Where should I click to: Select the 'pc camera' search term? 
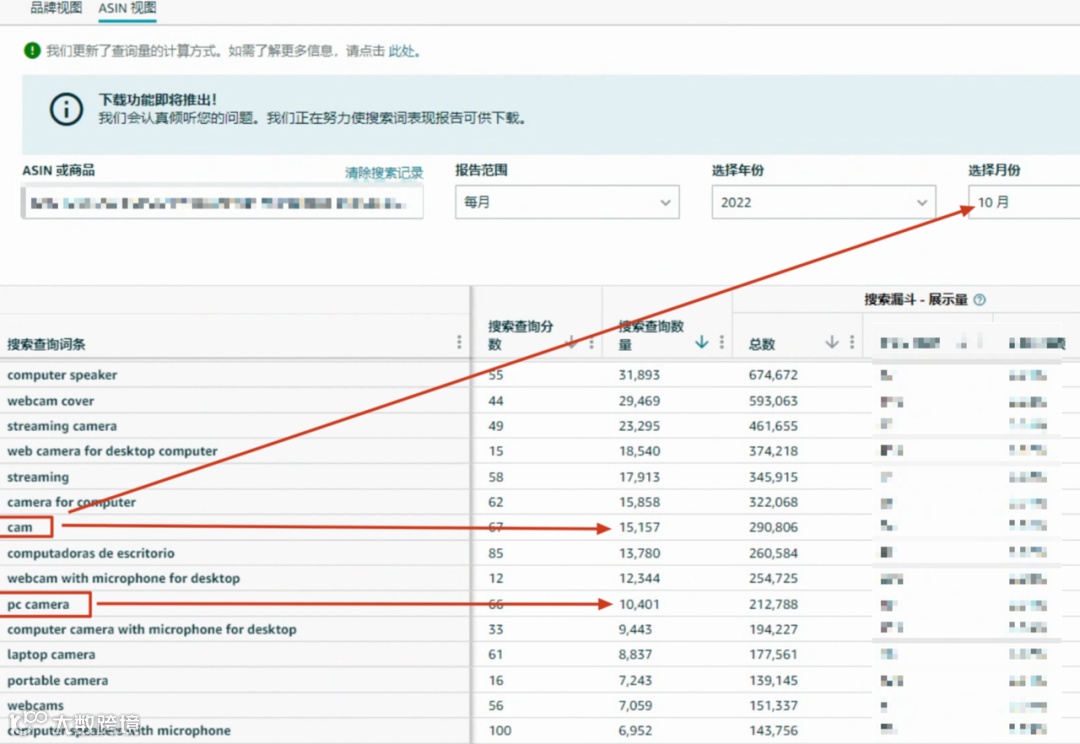click(39, 604)
